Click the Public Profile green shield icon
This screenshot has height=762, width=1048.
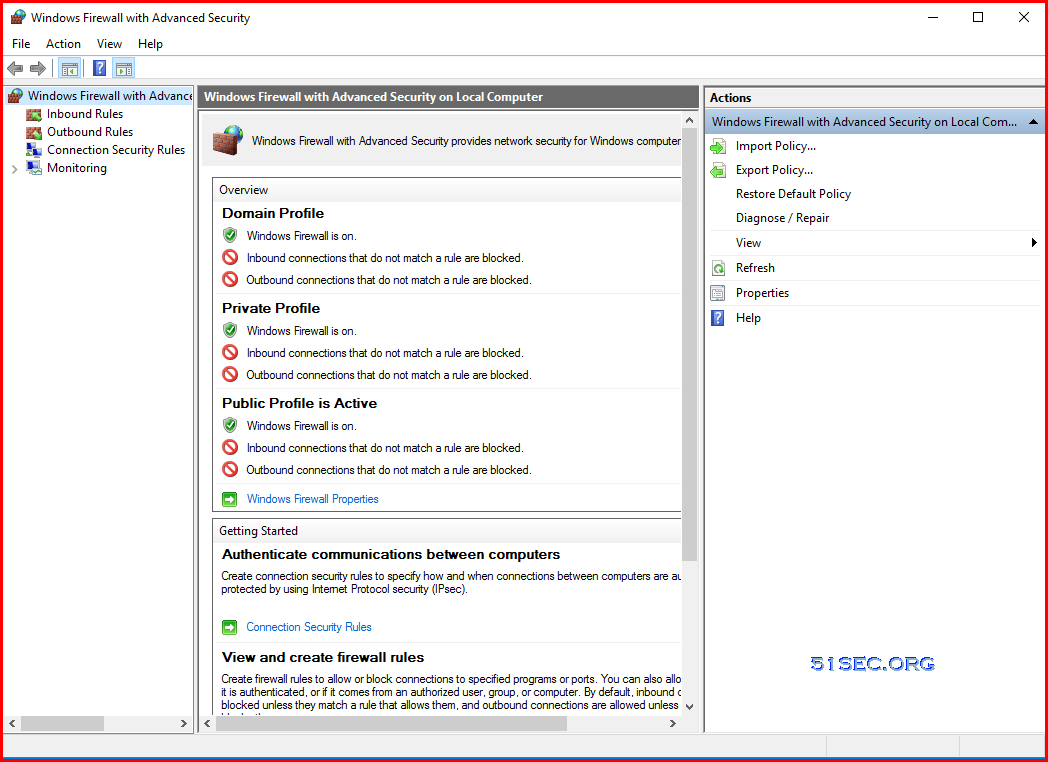tap(230, 425)
